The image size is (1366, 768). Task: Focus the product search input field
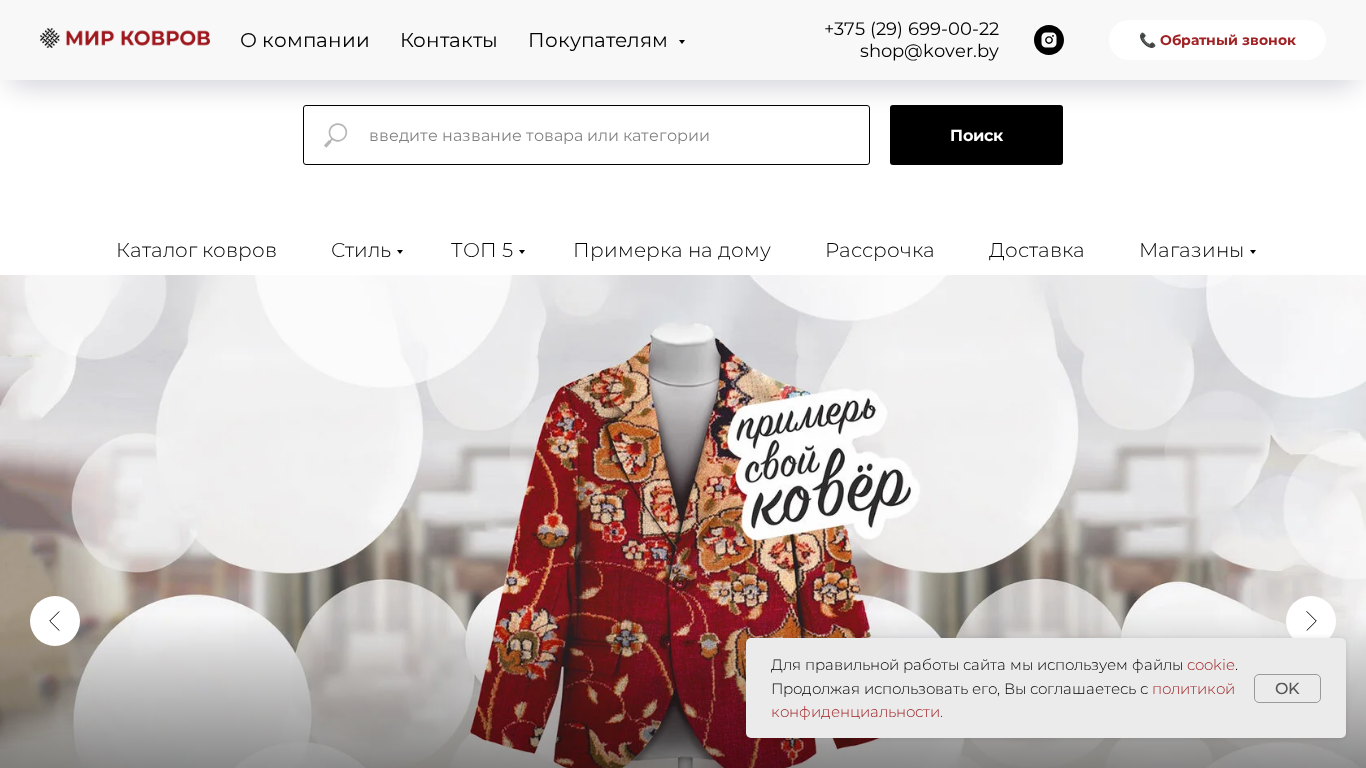pos(586,135)
